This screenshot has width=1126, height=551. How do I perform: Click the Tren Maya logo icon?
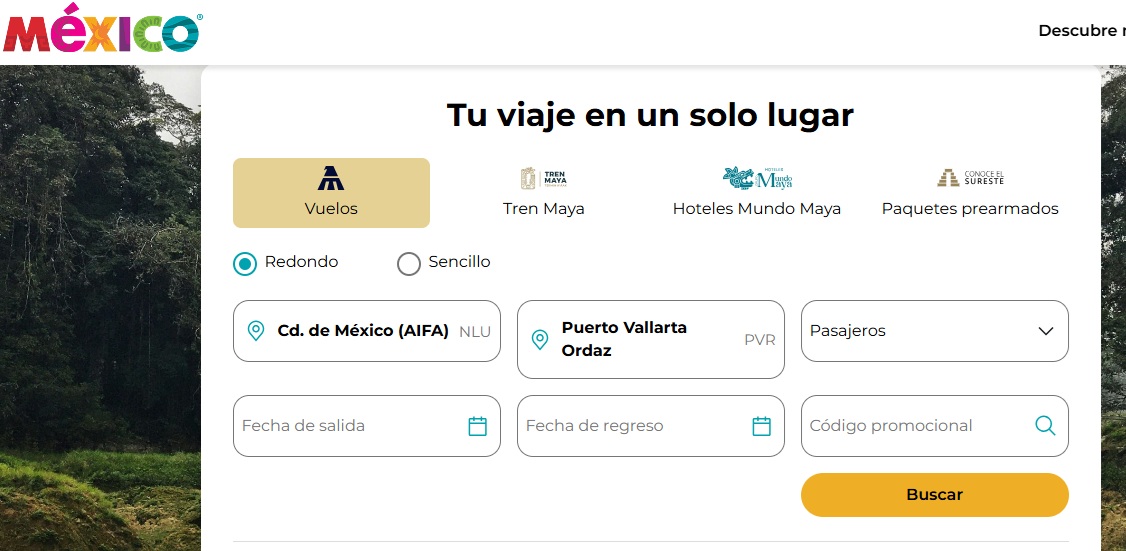pos(544,178)
